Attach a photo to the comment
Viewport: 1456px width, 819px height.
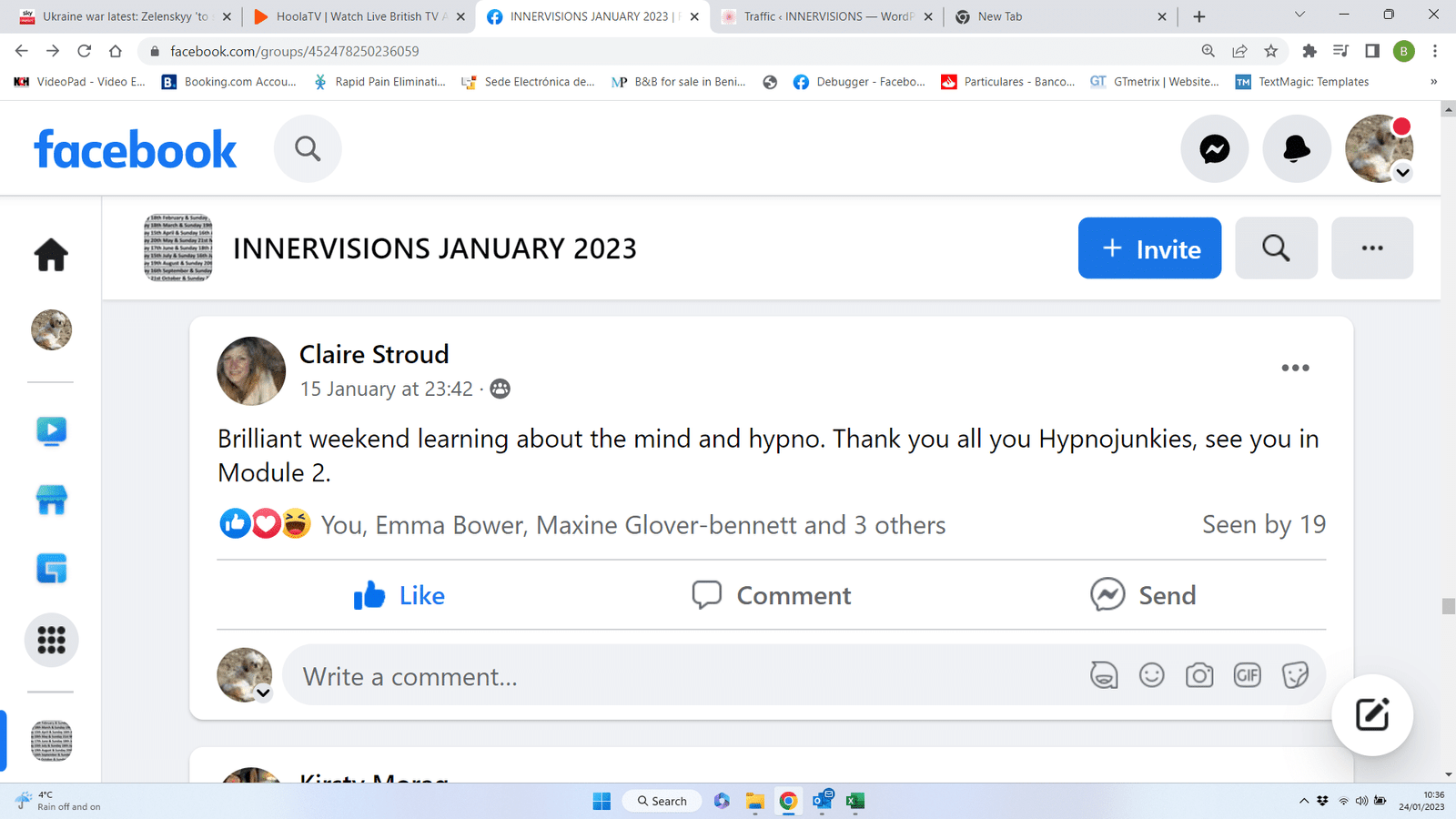[1198, 675]
